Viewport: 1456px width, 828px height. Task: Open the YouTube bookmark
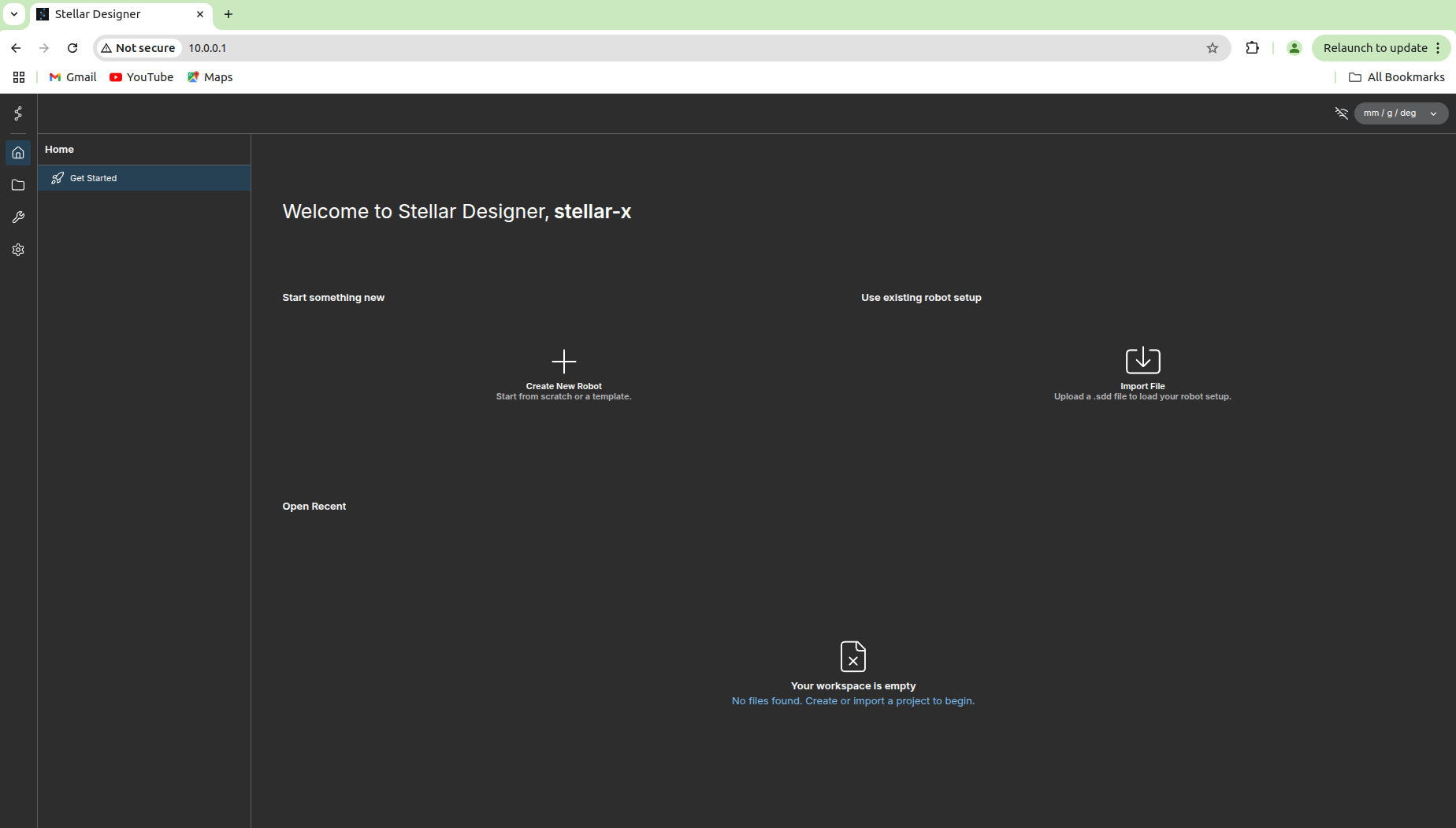tap(142, 77)
